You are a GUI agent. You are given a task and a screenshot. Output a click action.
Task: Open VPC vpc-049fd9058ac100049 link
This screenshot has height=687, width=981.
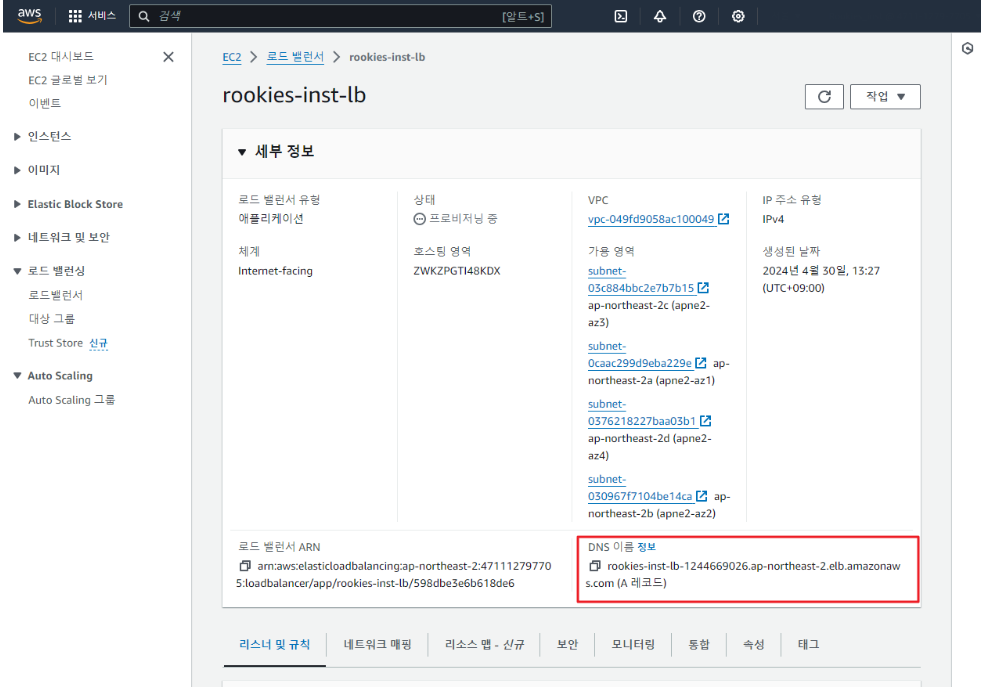pyautogui.click(x=651, y=219)
